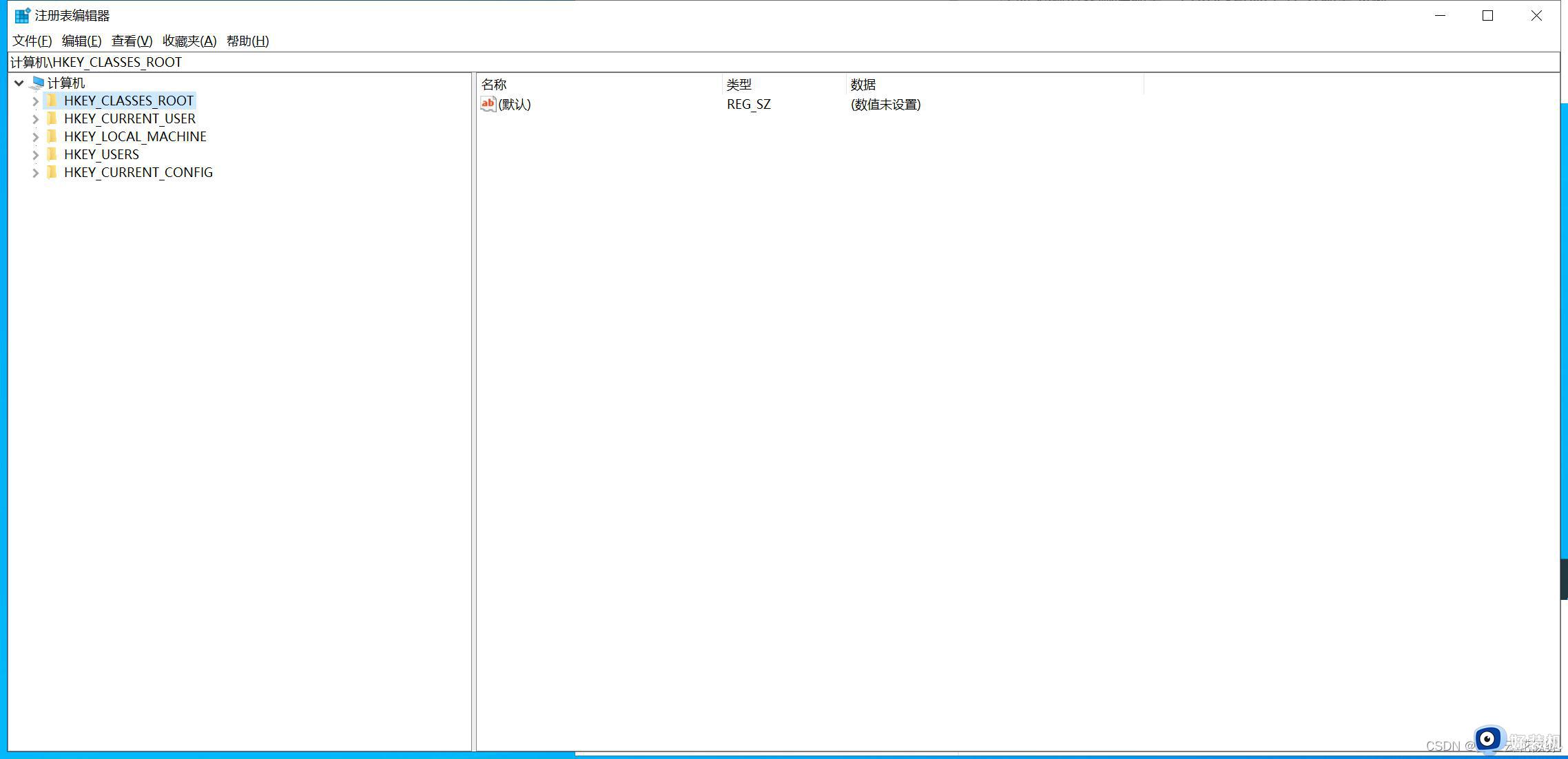
Task: Collapse the 计算机 root node
Action: tap(19, 83)
